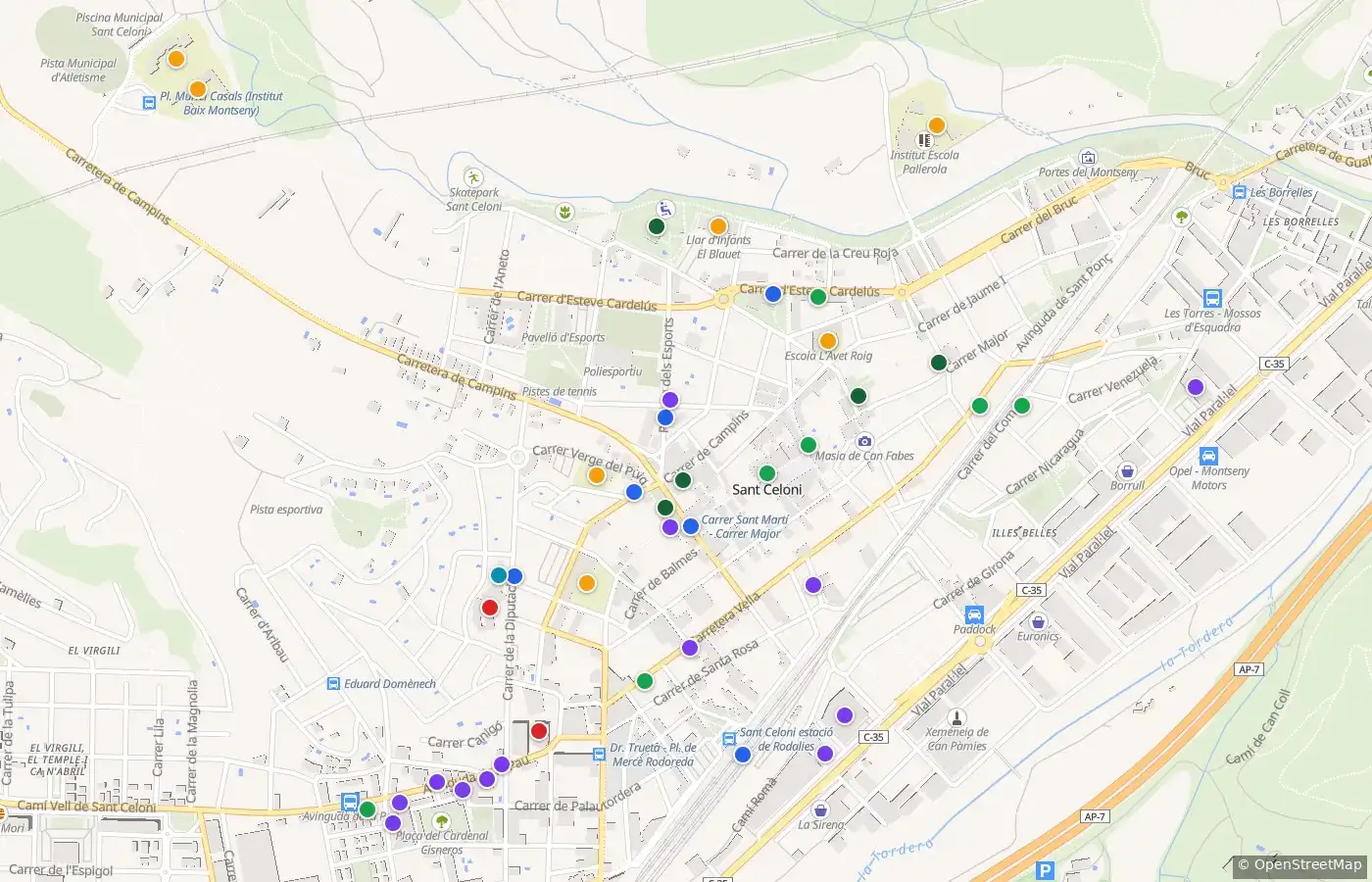Click the Poliesportiu label
Screen dimensions: 1372x882
[612, 372]
